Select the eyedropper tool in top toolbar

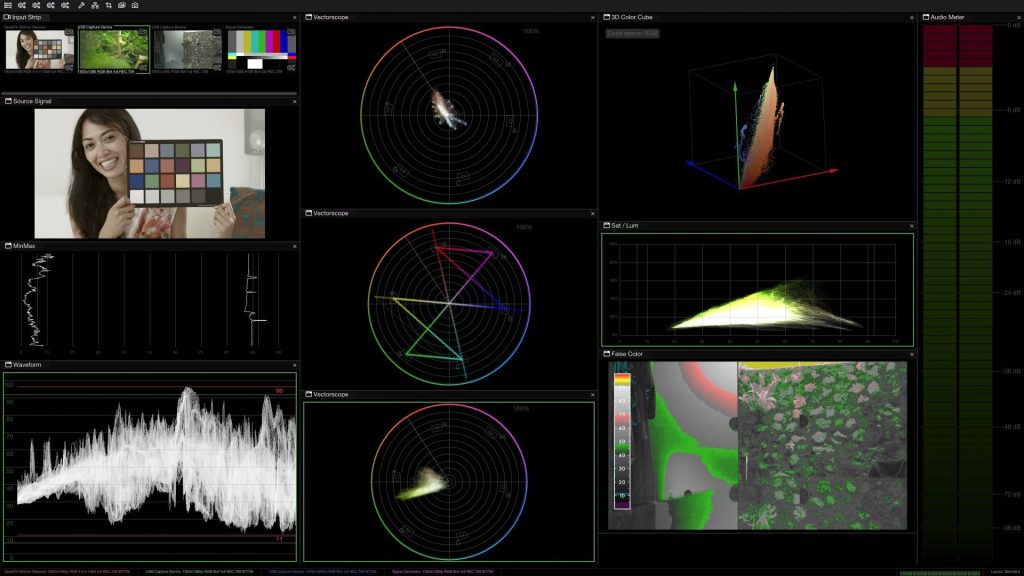click(x=81, y=5)
